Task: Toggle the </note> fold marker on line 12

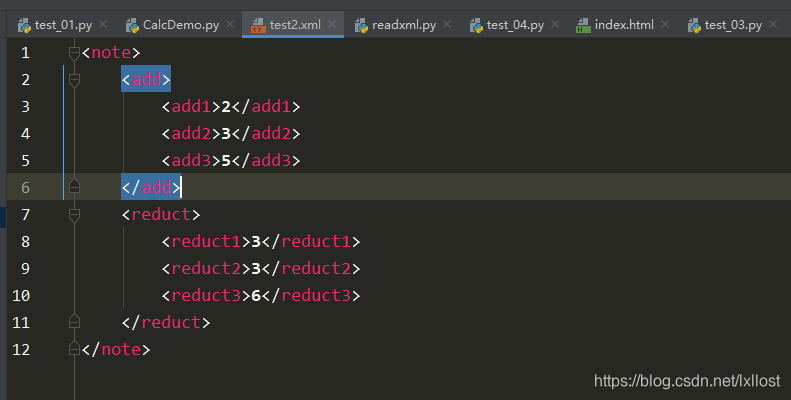Action: 74,348
